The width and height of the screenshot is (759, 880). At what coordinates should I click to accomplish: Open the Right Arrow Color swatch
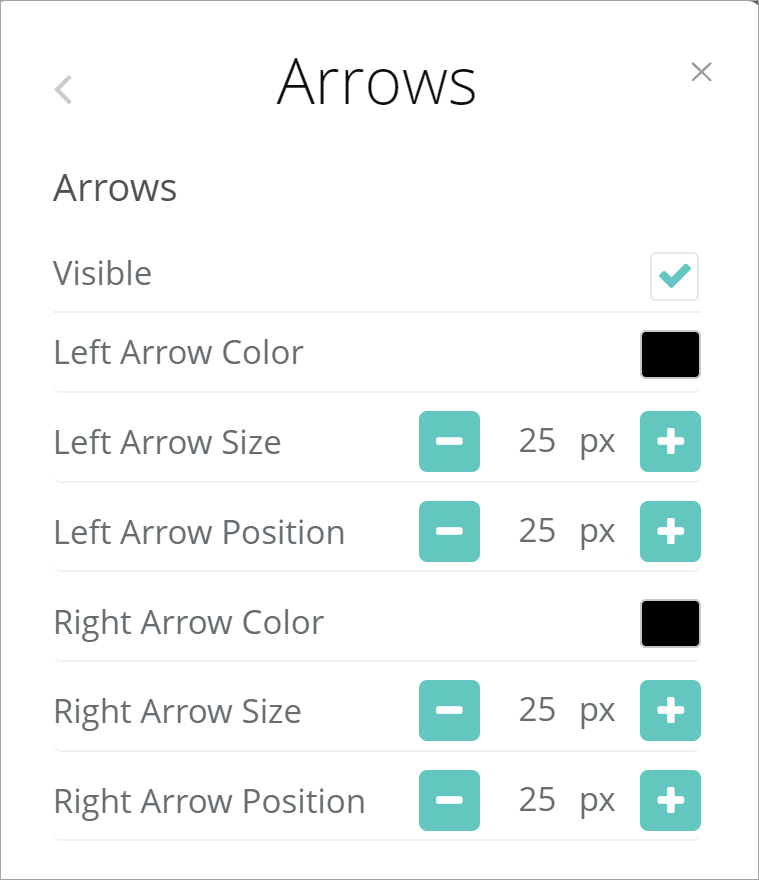click(x=670, y=623)
